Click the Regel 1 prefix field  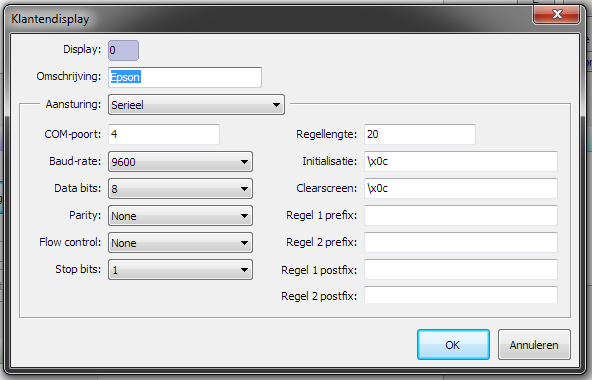pos(461,215)
